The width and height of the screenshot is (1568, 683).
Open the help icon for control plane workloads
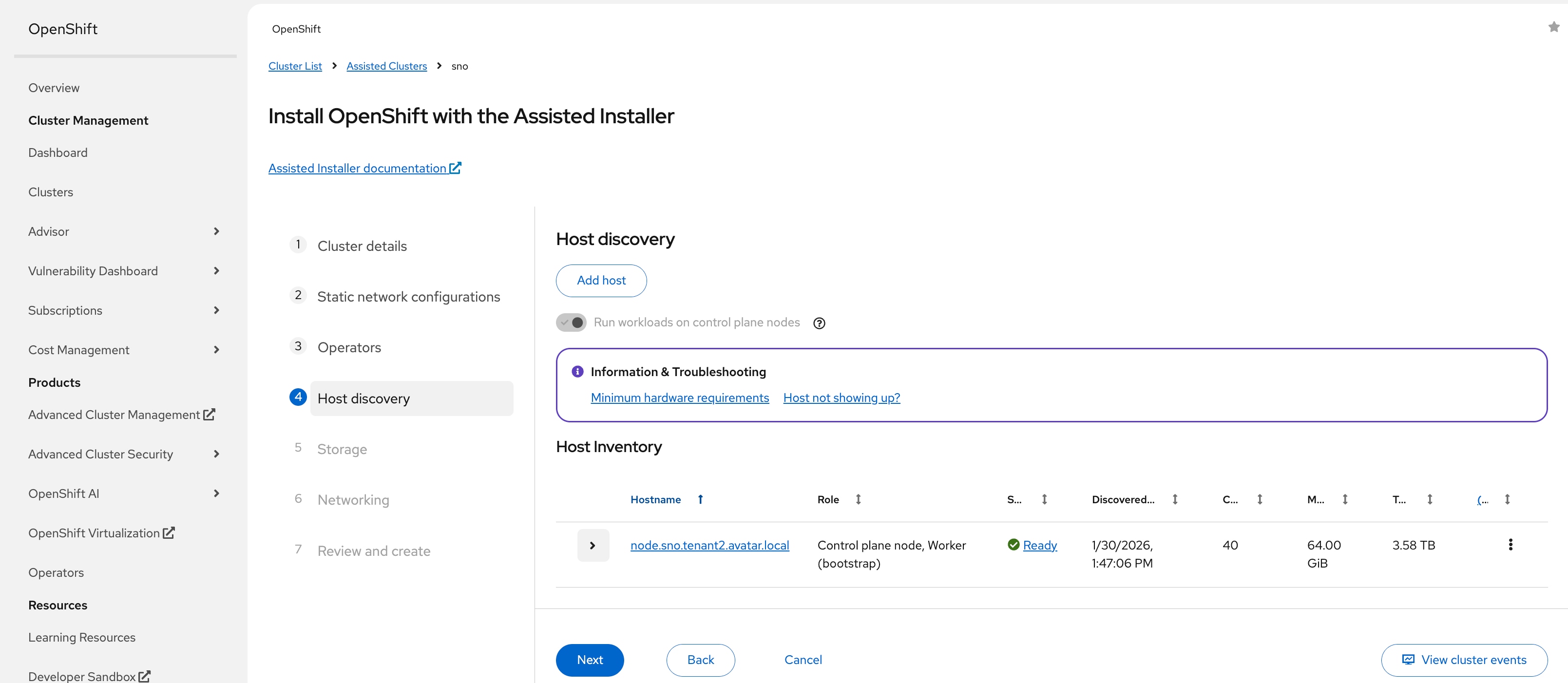[x=819, y=323]
